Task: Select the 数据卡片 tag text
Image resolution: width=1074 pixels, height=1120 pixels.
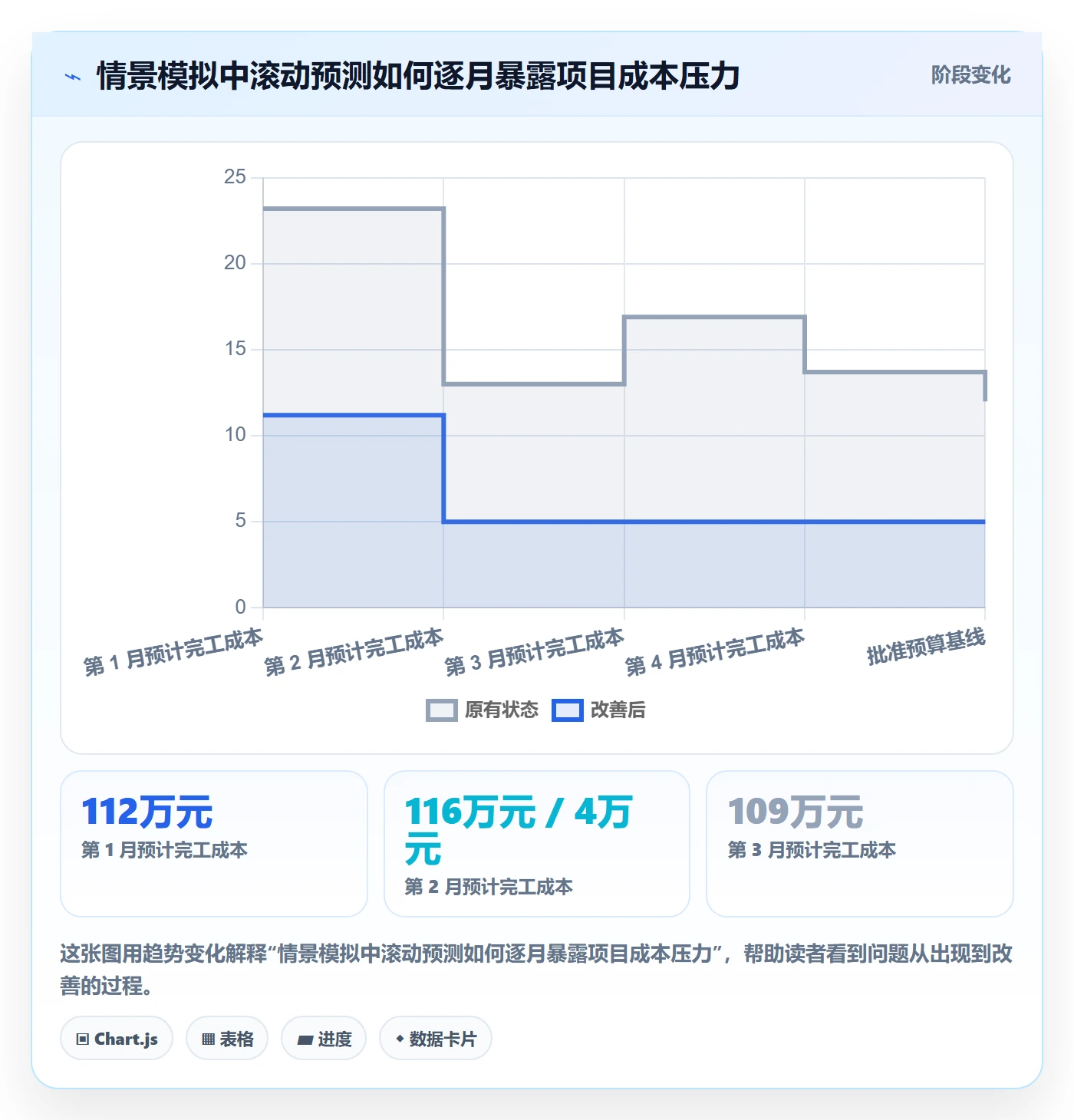Action: 443,1039
